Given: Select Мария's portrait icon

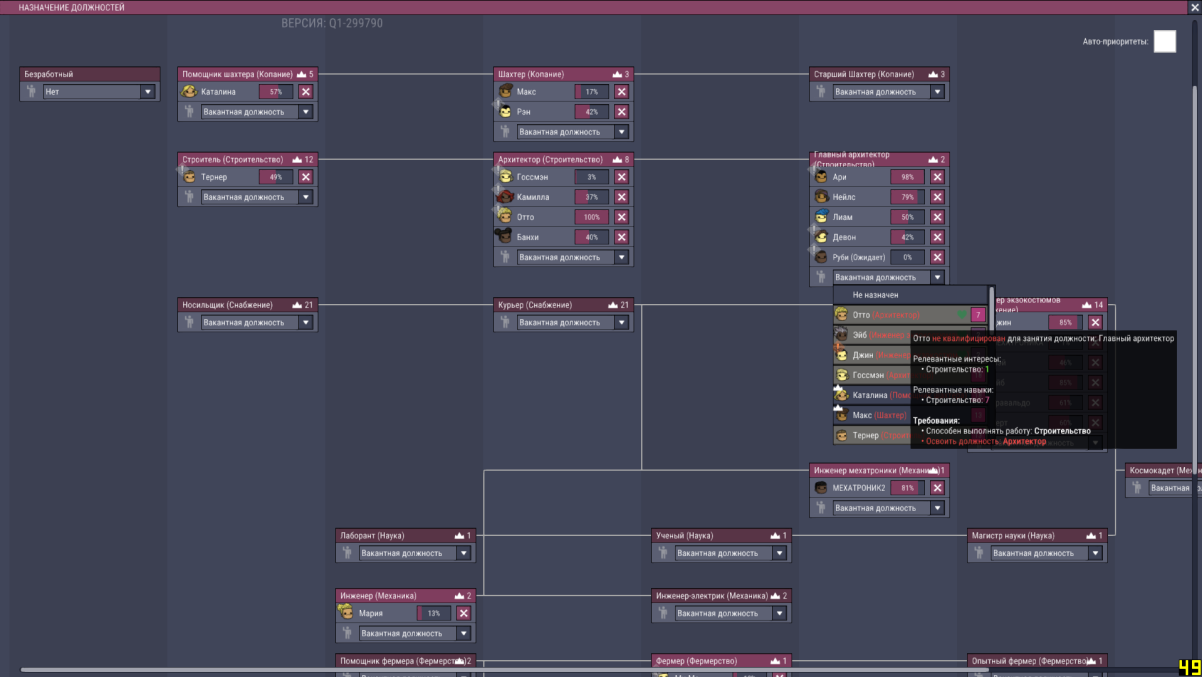Looking at the screenshot, I should (346, 612).
